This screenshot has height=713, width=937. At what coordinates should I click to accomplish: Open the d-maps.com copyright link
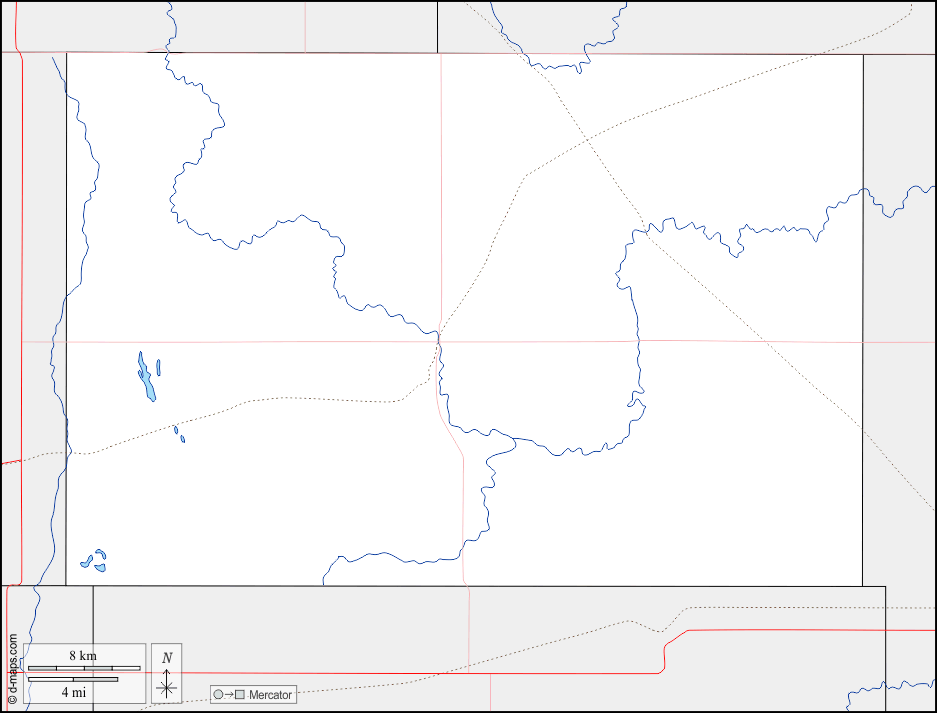click(x=12, y=668)
